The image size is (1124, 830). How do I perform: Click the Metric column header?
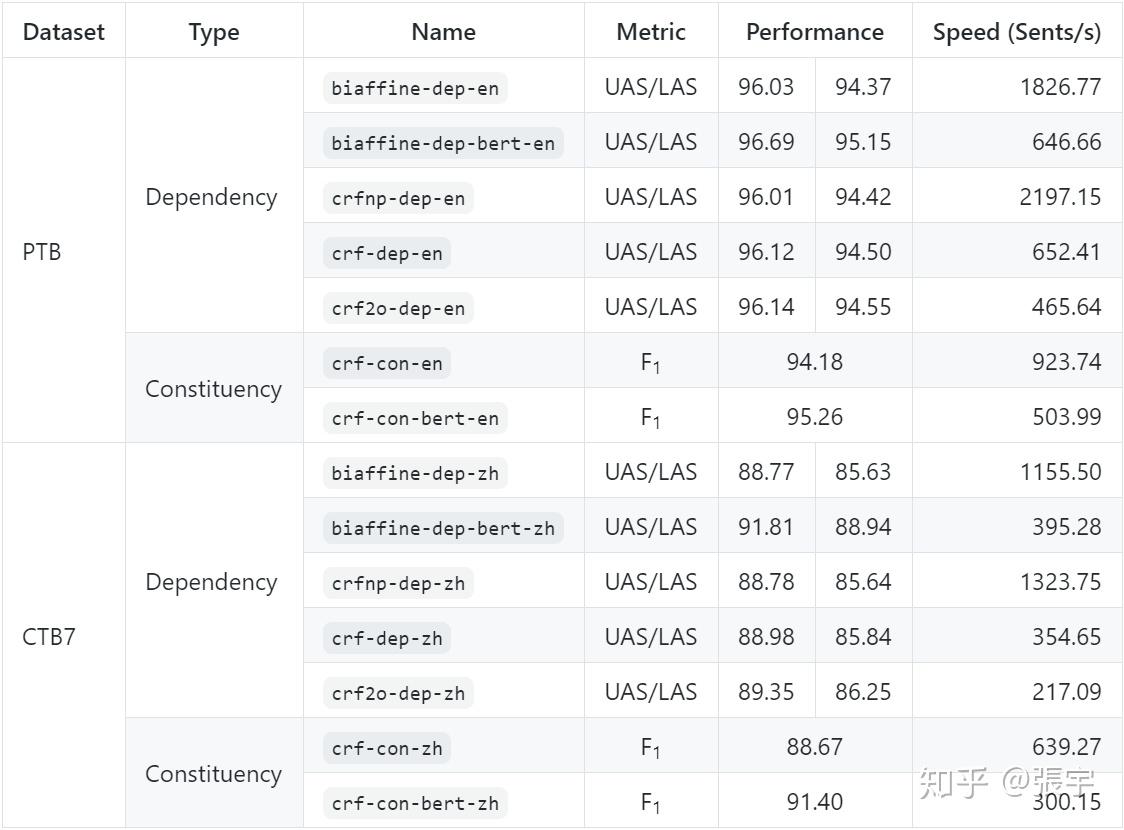651,32
